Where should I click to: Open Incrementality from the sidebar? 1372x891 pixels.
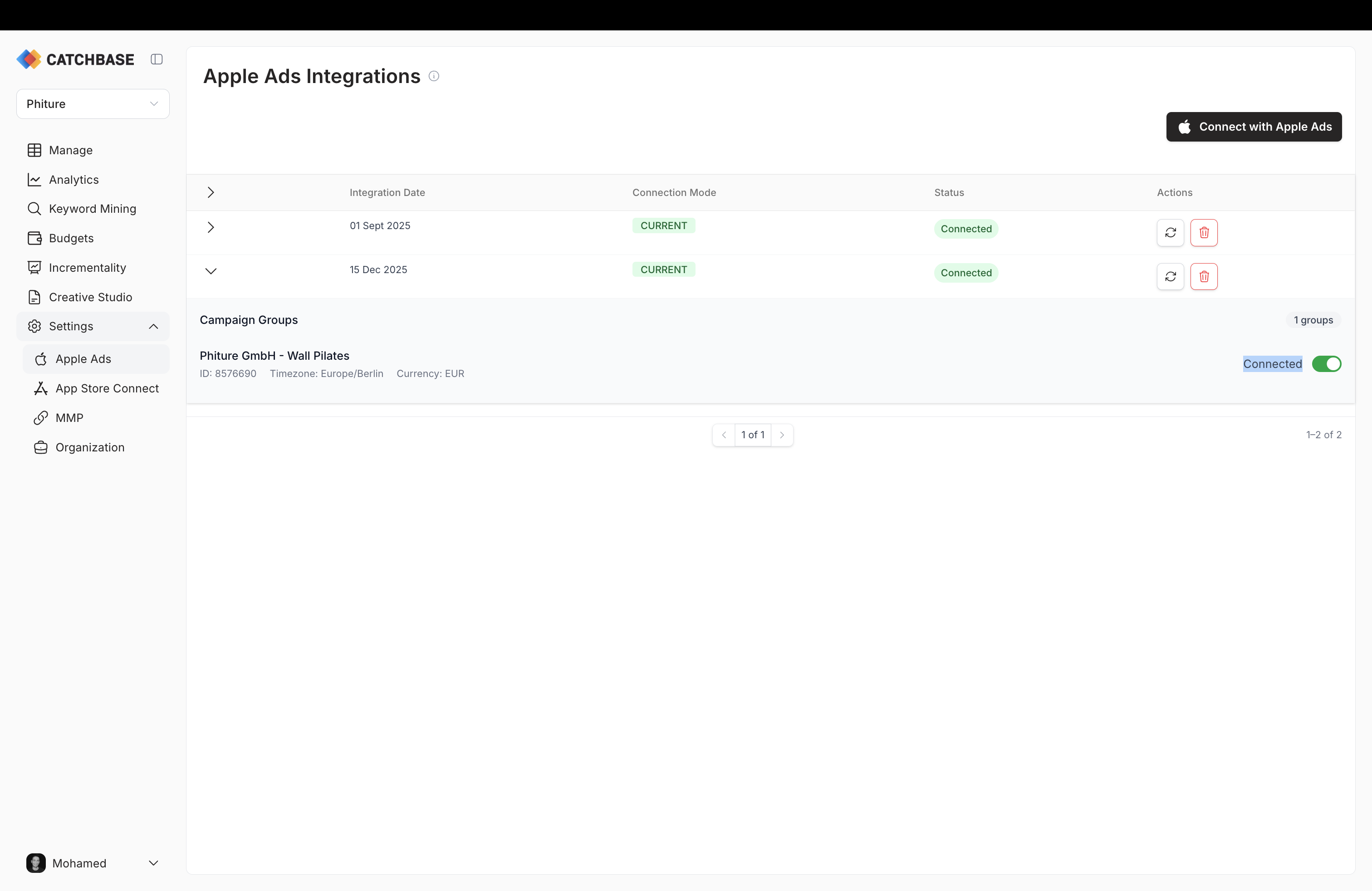(x=87, y=267)
